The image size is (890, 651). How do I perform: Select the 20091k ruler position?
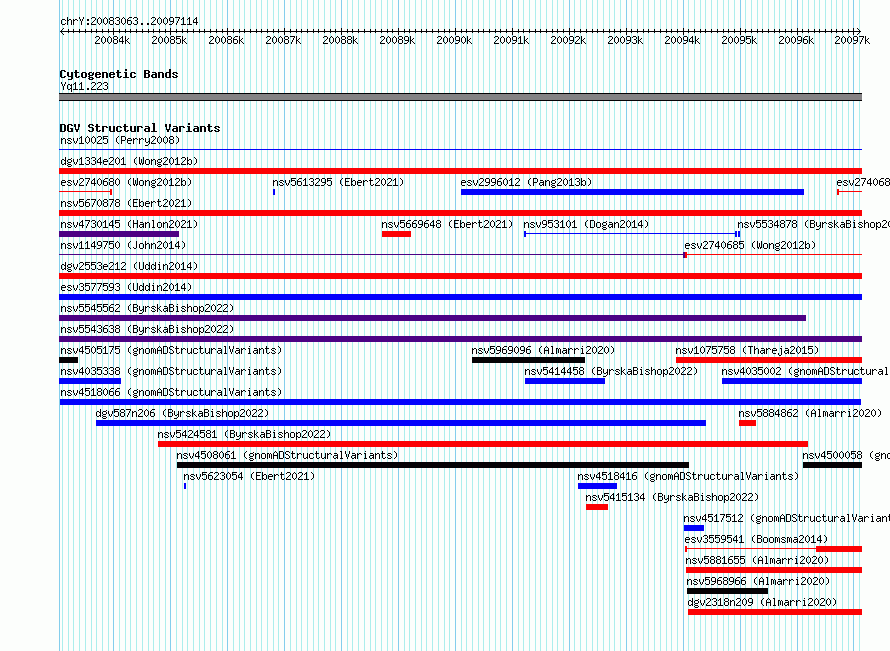tap(511, 40)
